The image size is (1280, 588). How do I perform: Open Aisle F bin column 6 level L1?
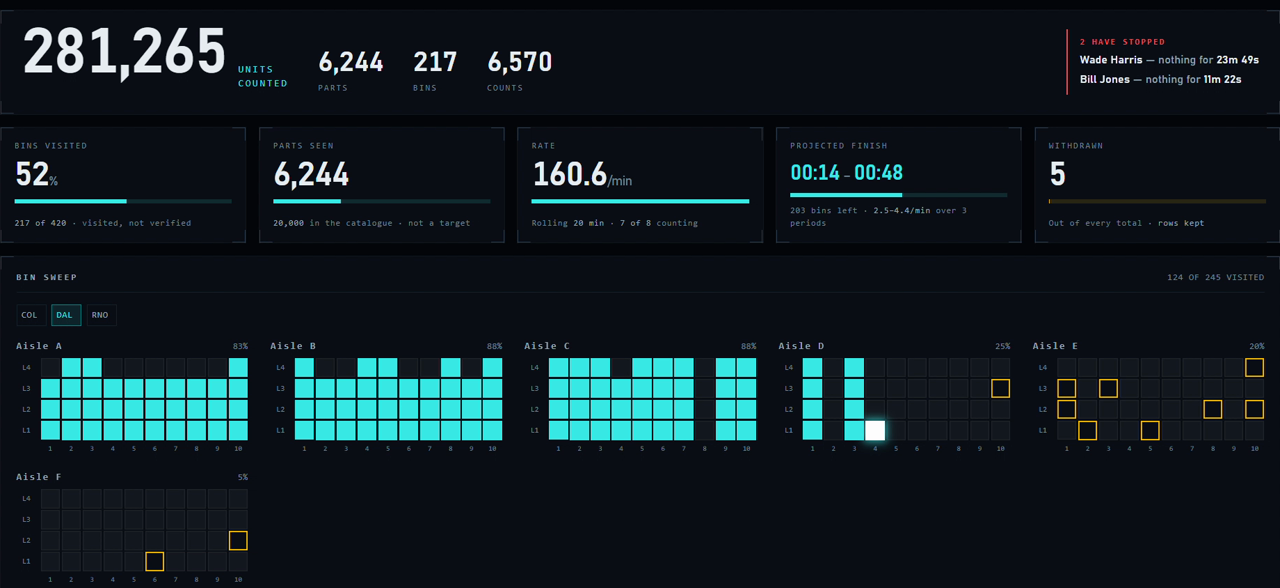tap(154, 561)
